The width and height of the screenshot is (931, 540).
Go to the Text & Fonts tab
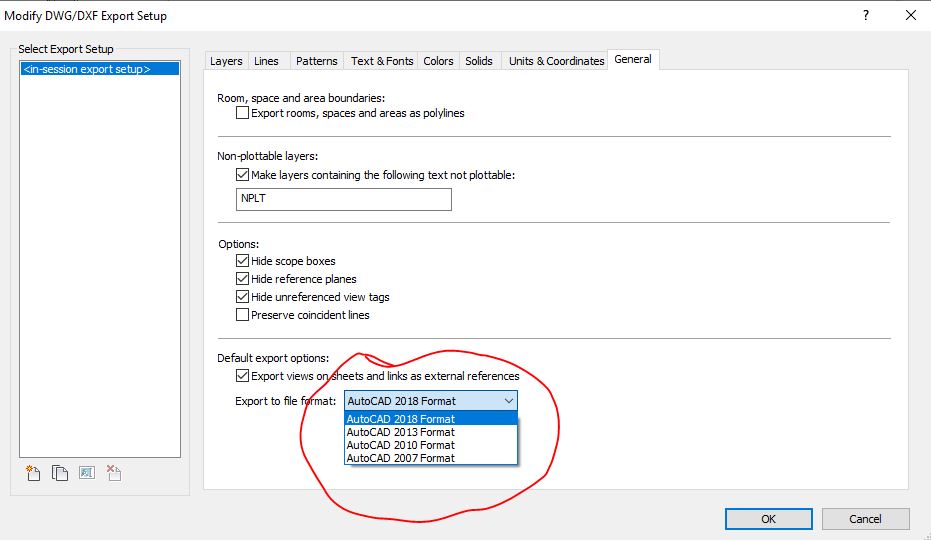pos(382,61)
